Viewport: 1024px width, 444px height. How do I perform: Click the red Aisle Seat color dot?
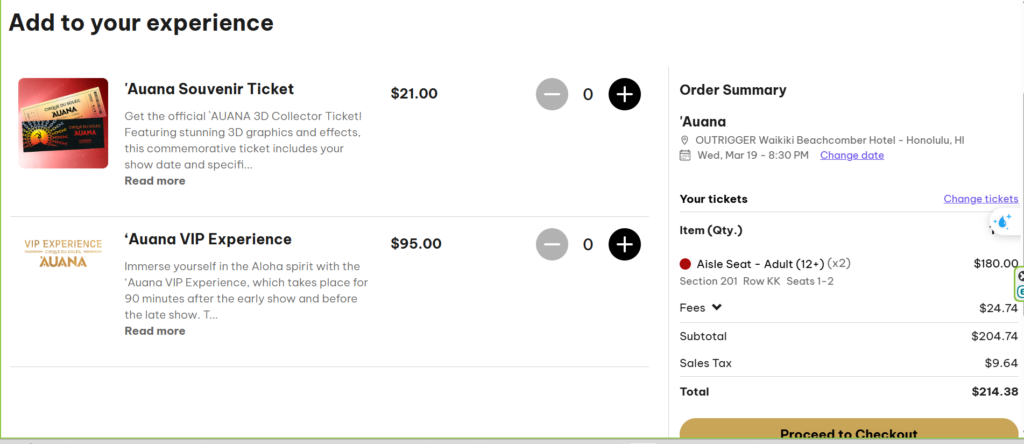point(685,264)
